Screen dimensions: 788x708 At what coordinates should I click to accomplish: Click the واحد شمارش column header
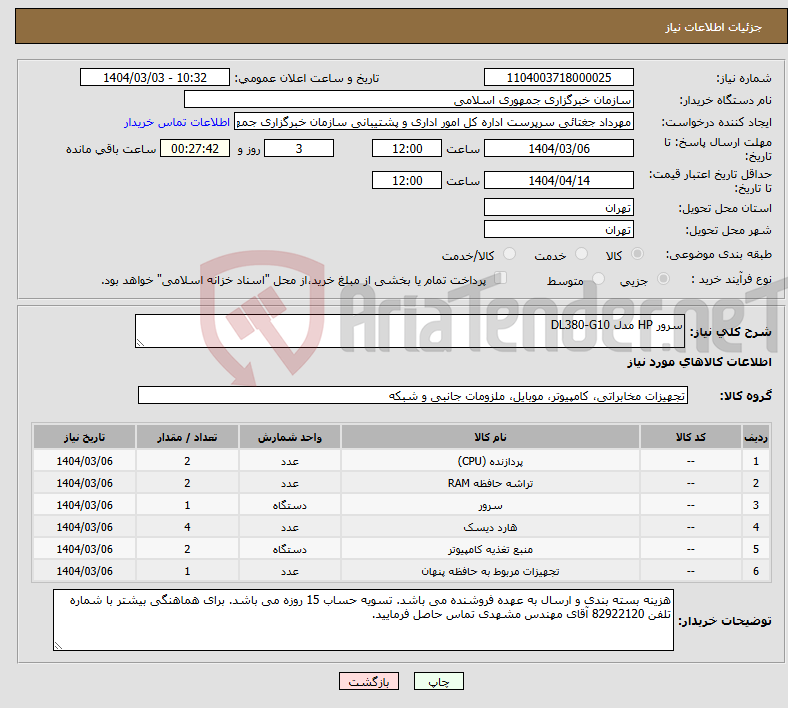pos(290,437)
